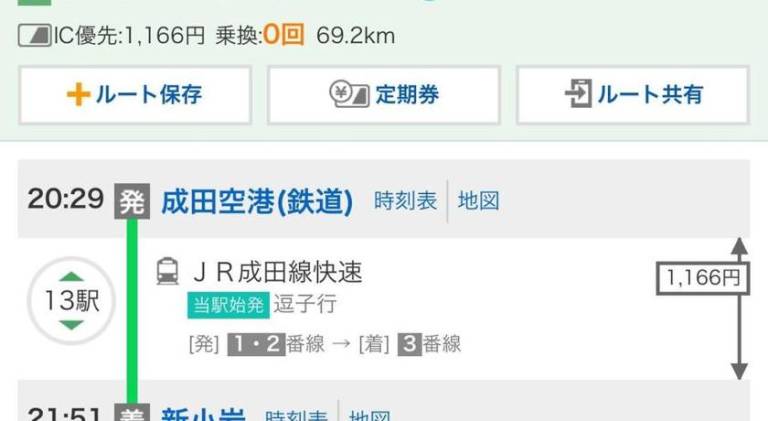This screenshot has height=421, width=768.
Task: Click the up arrow above the fare line
Action: (739, 246)
